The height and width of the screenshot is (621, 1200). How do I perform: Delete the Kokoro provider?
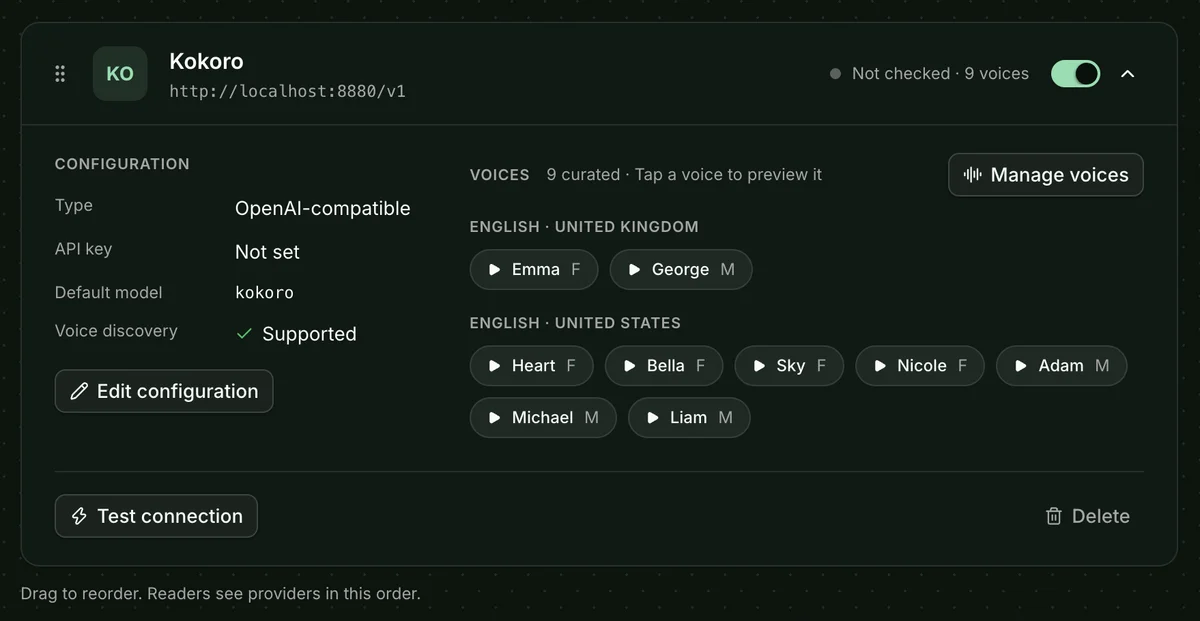click(1087, 516)
